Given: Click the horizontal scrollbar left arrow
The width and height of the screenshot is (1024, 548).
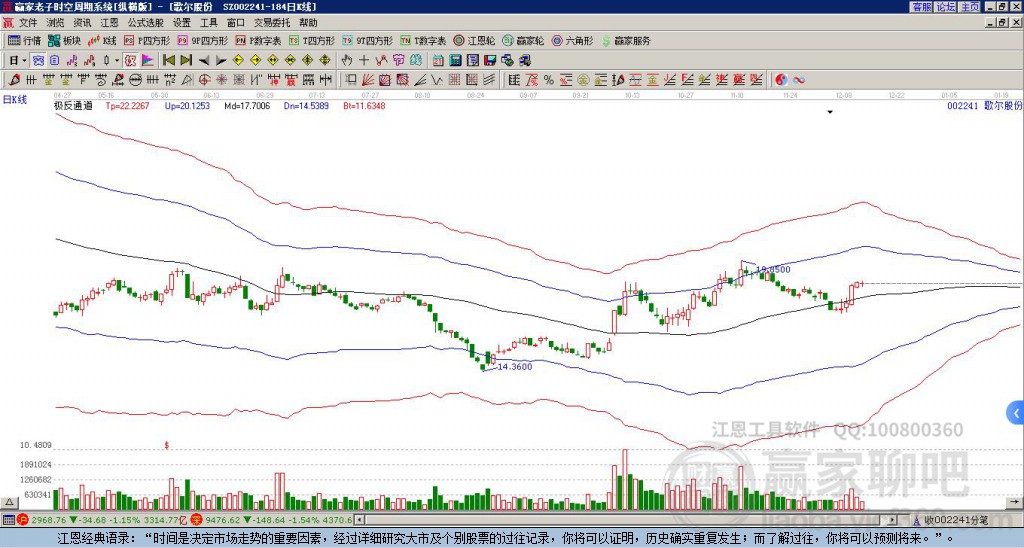Looking at the screenshot, I should [359, 520].
